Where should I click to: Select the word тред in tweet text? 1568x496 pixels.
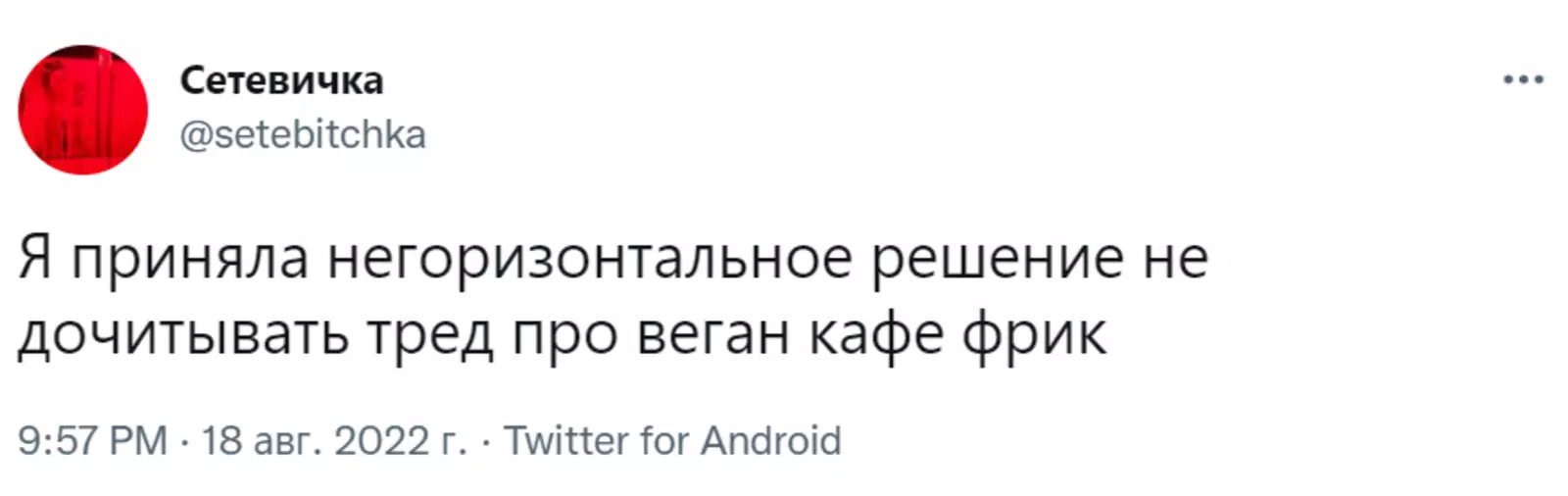coord(430,335)
